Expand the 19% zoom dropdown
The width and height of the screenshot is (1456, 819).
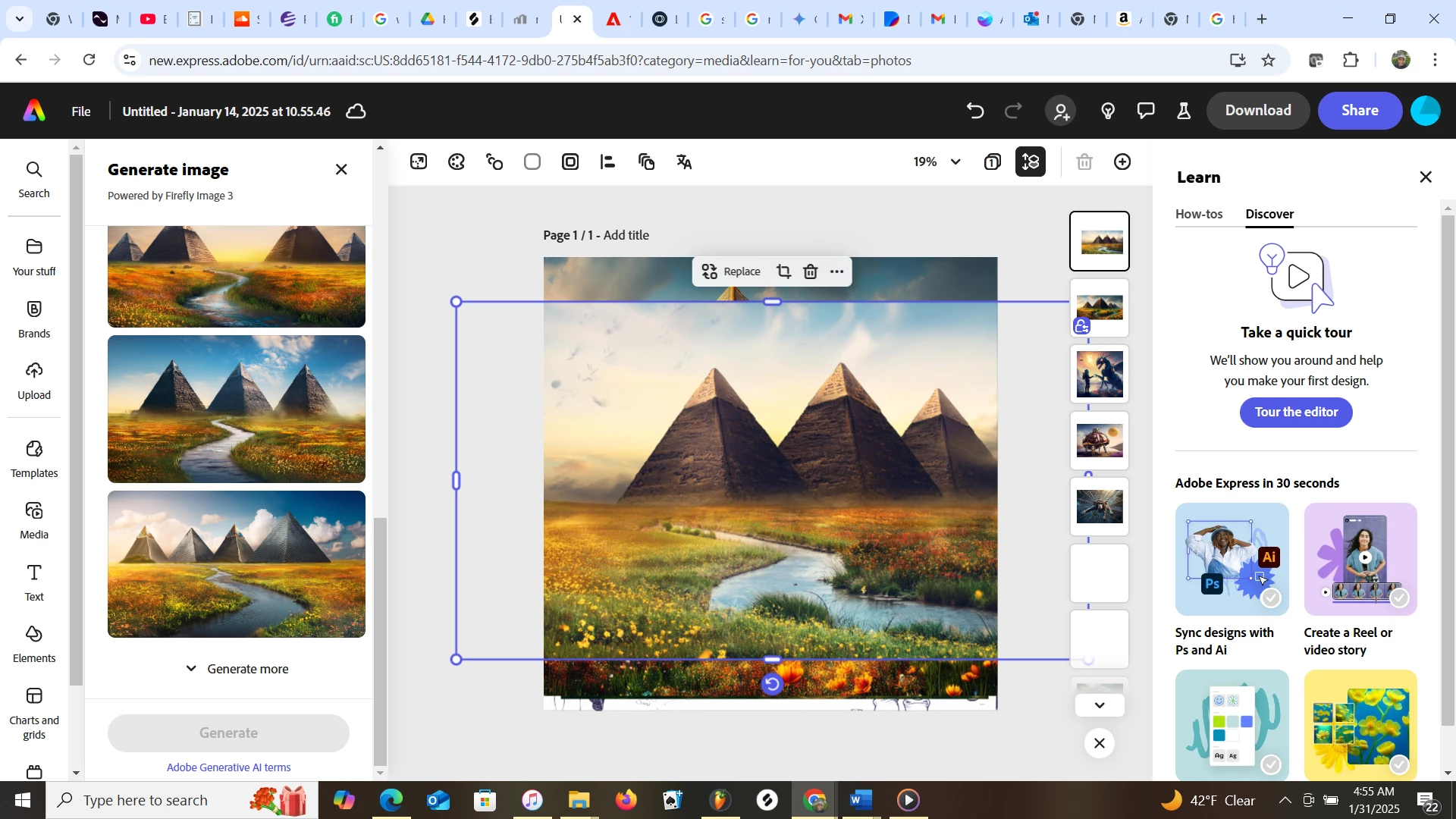[x=955, y=162]
